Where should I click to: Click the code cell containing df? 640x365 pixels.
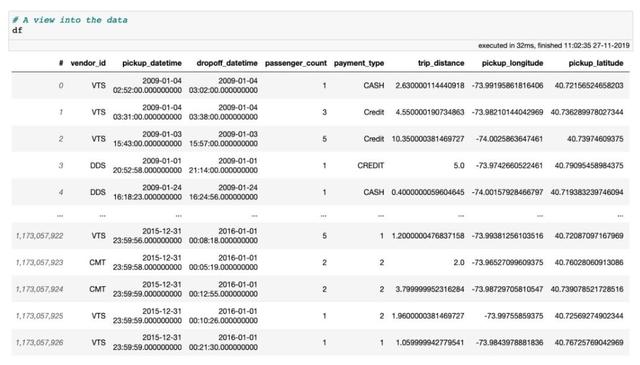[320, 25]
